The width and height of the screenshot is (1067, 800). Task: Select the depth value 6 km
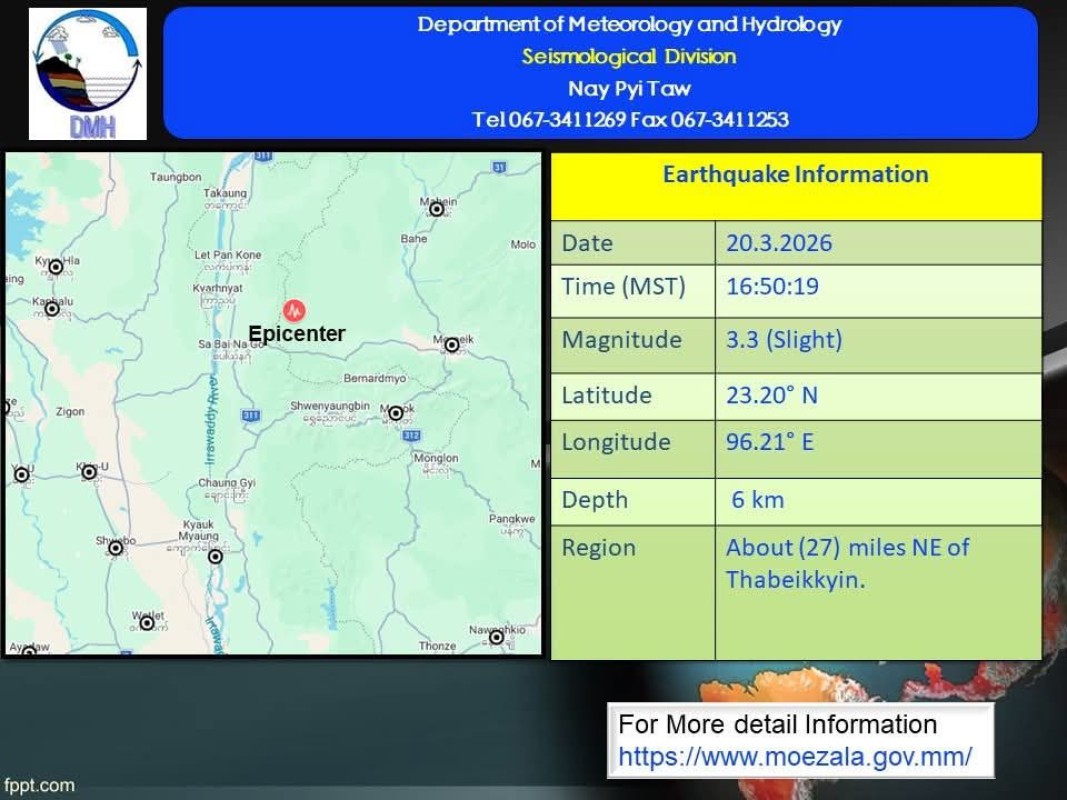757,500
